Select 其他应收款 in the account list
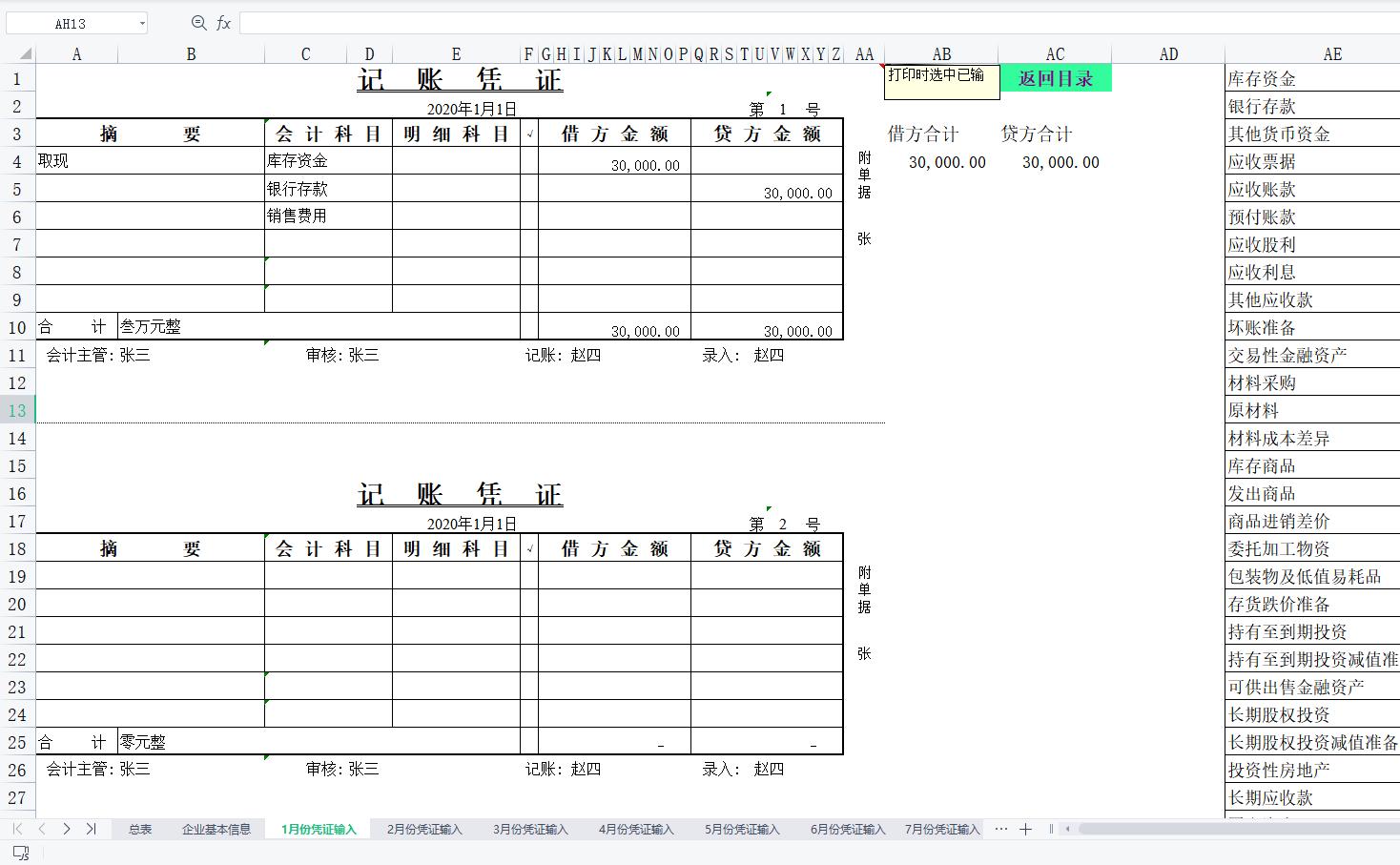 coord(1312,299)
